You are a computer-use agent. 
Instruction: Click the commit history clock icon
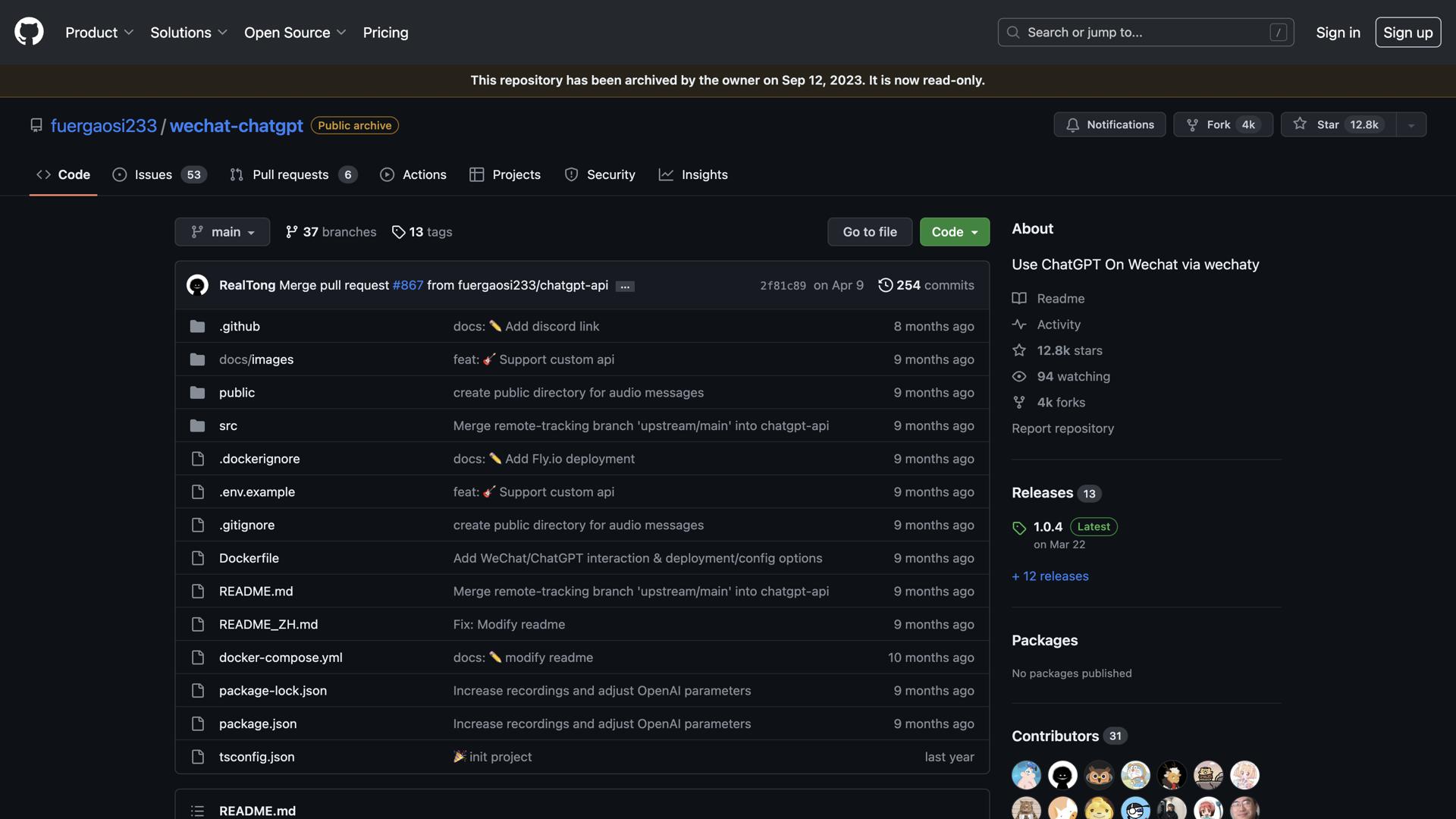pos(885,285)
